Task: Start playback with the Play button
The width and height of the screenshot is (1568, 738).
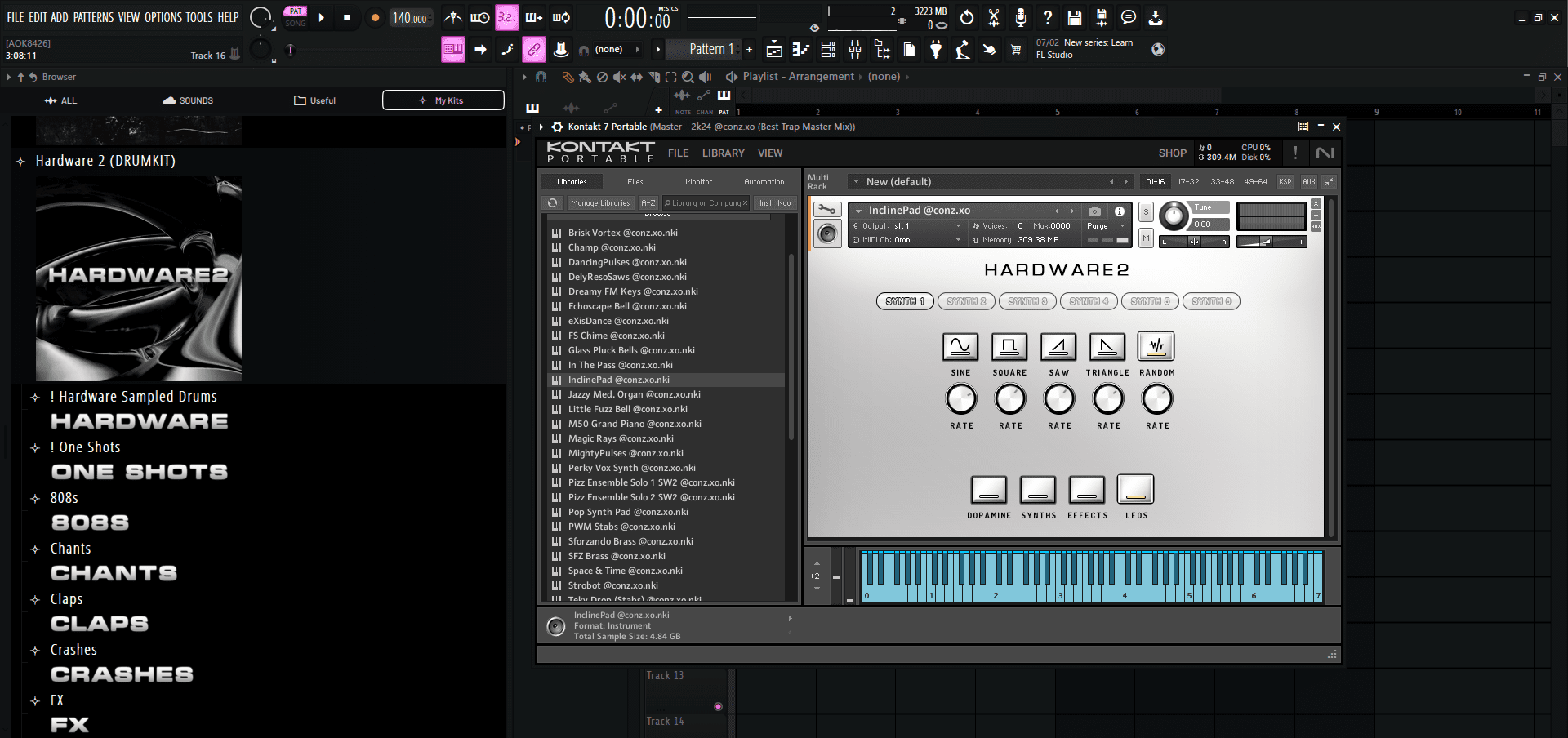Action: [322, 17]
